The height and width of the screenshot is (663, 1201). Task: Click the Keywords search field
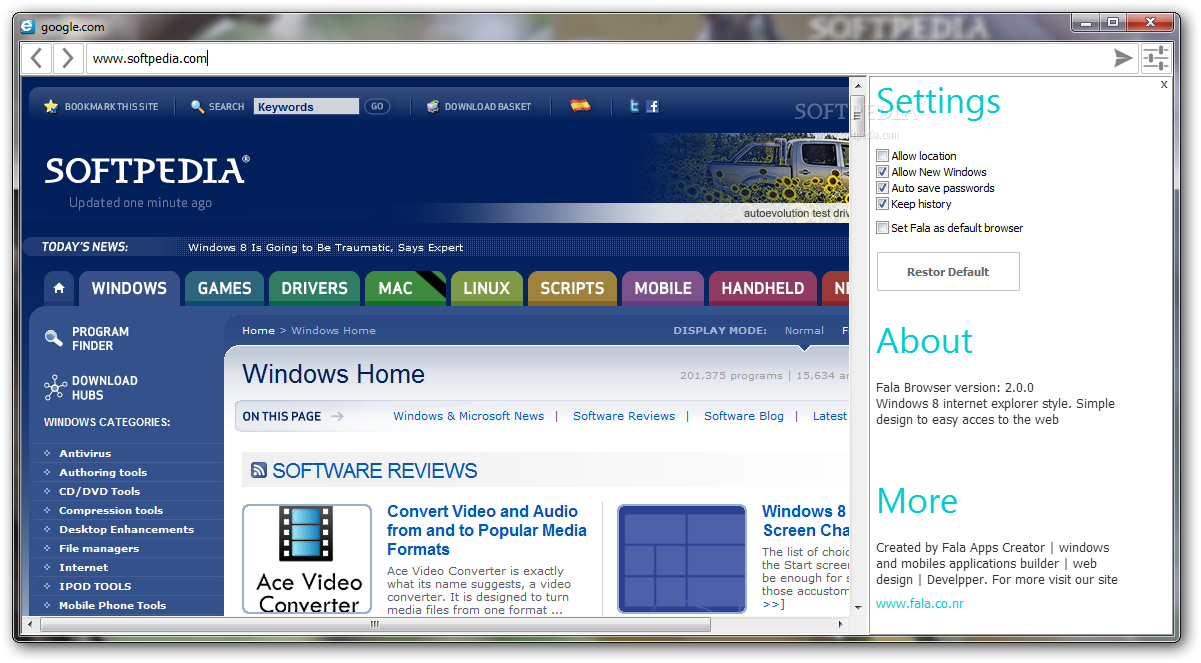point(306,106)
